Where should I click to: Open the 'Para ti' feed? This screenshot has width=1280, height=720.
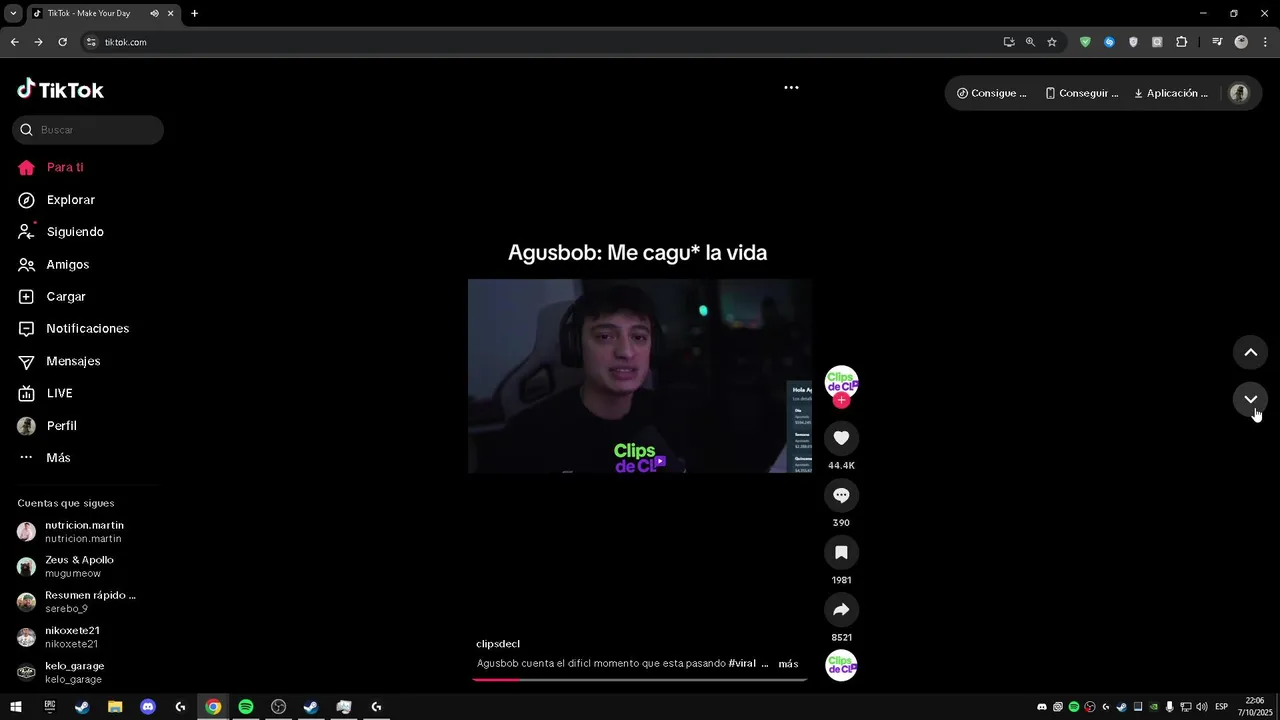[50, 167]
